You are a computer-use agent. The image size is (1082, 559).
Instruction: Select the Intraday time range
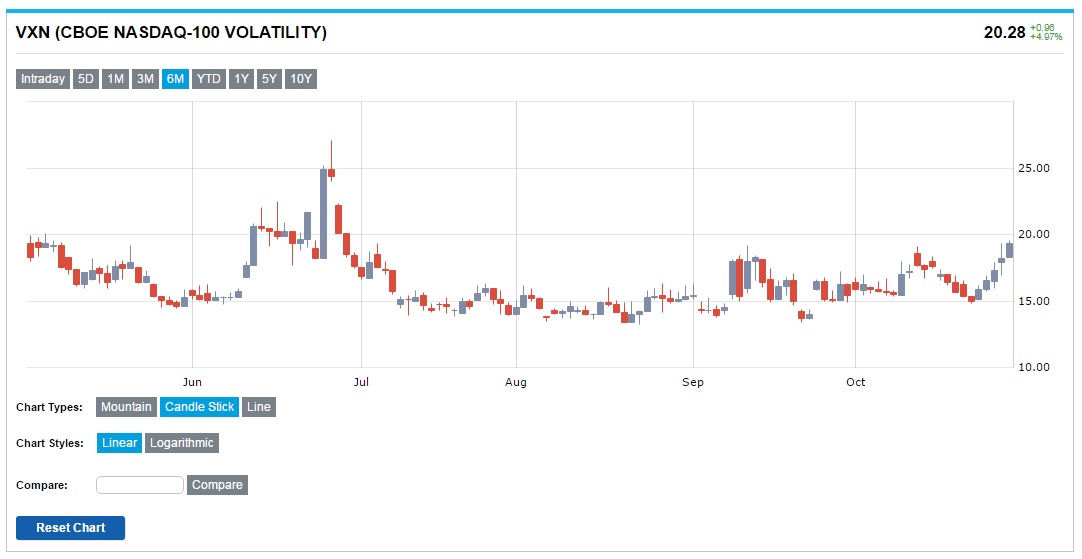click(43, 79)
